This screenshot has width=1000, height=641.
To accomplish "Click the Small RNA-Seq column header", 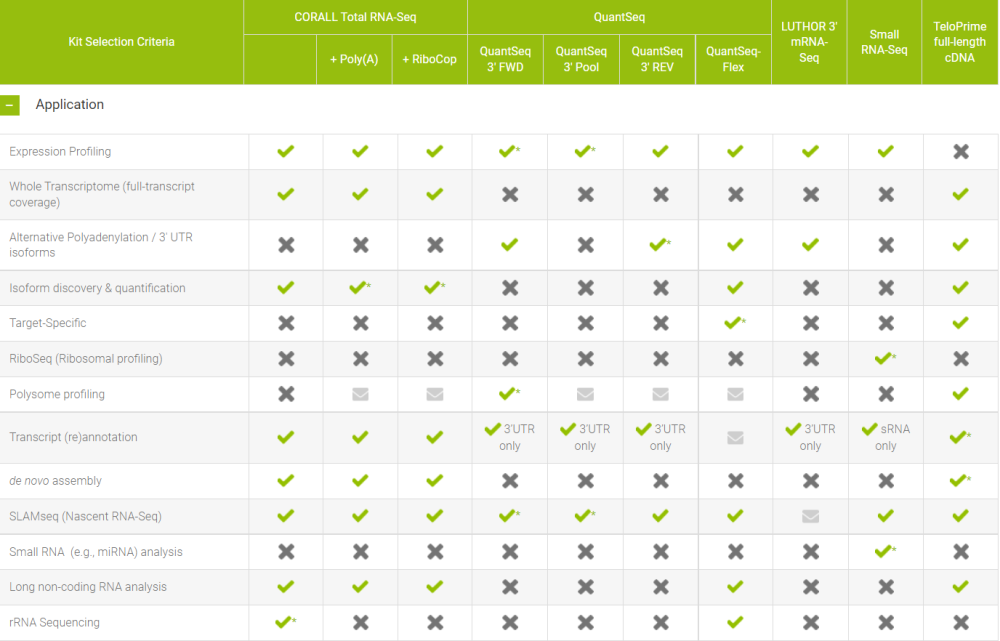I will click(885, 42).
